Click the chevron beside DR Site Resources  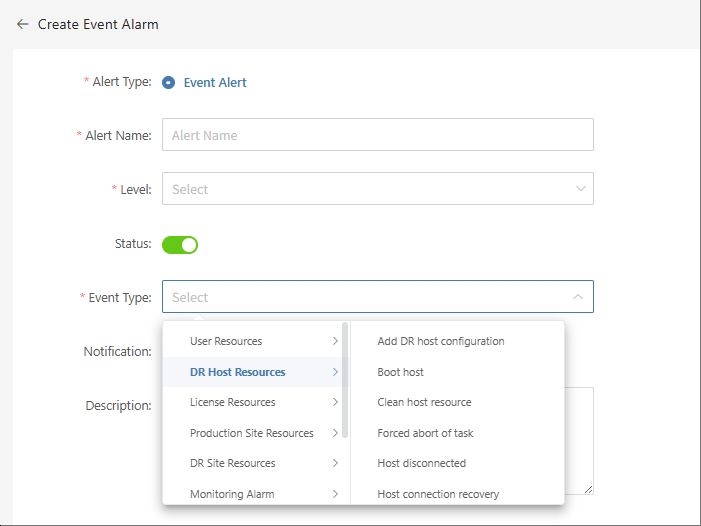pyautogui.click(x=335, y=463)
